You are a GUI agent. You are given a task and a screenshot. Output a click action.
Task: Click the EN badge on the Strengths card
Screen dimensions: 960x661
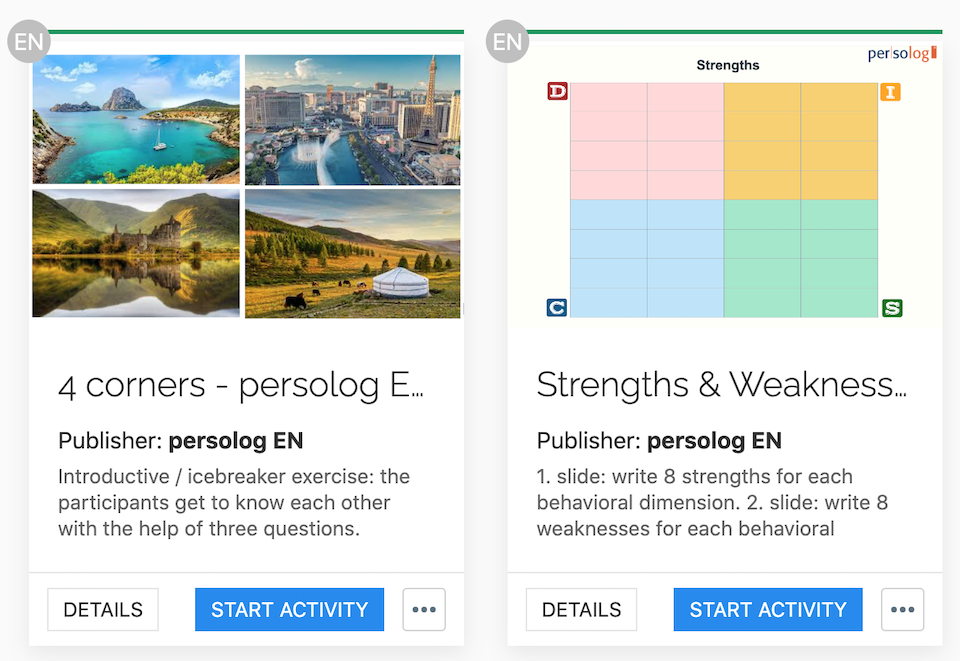coord(508,42)
